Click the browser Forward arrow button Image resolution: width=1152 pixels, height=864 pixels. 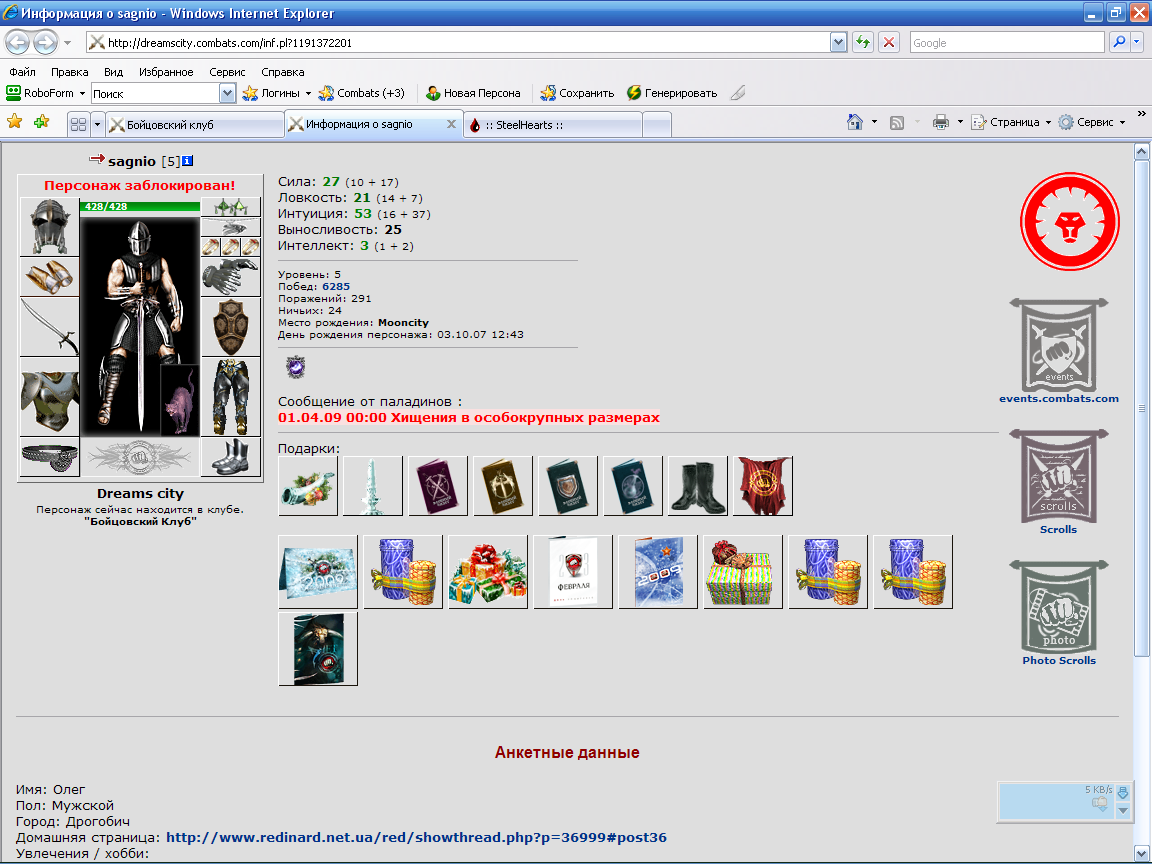point(46,43)
